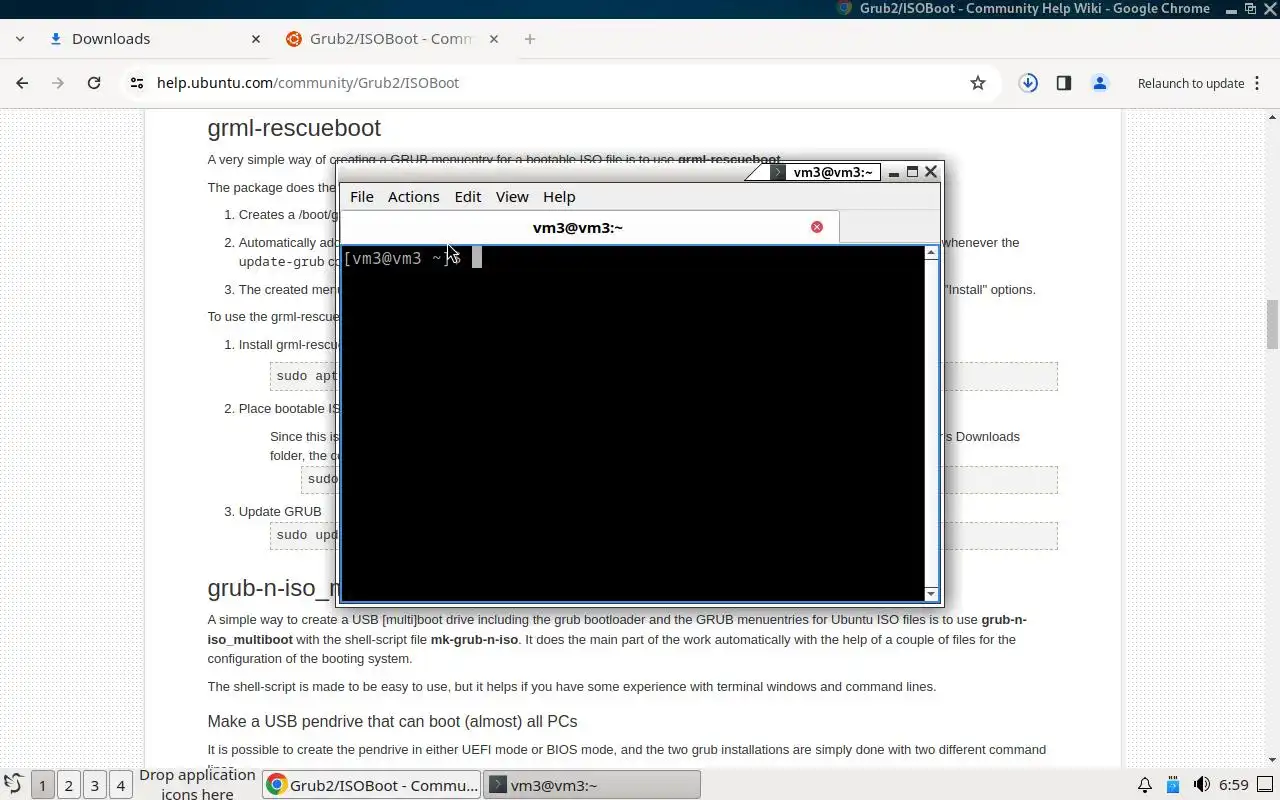Close the Grub2/ISOBoot tab
Viewport: 1280px width, 800px height.
point(492,39)
